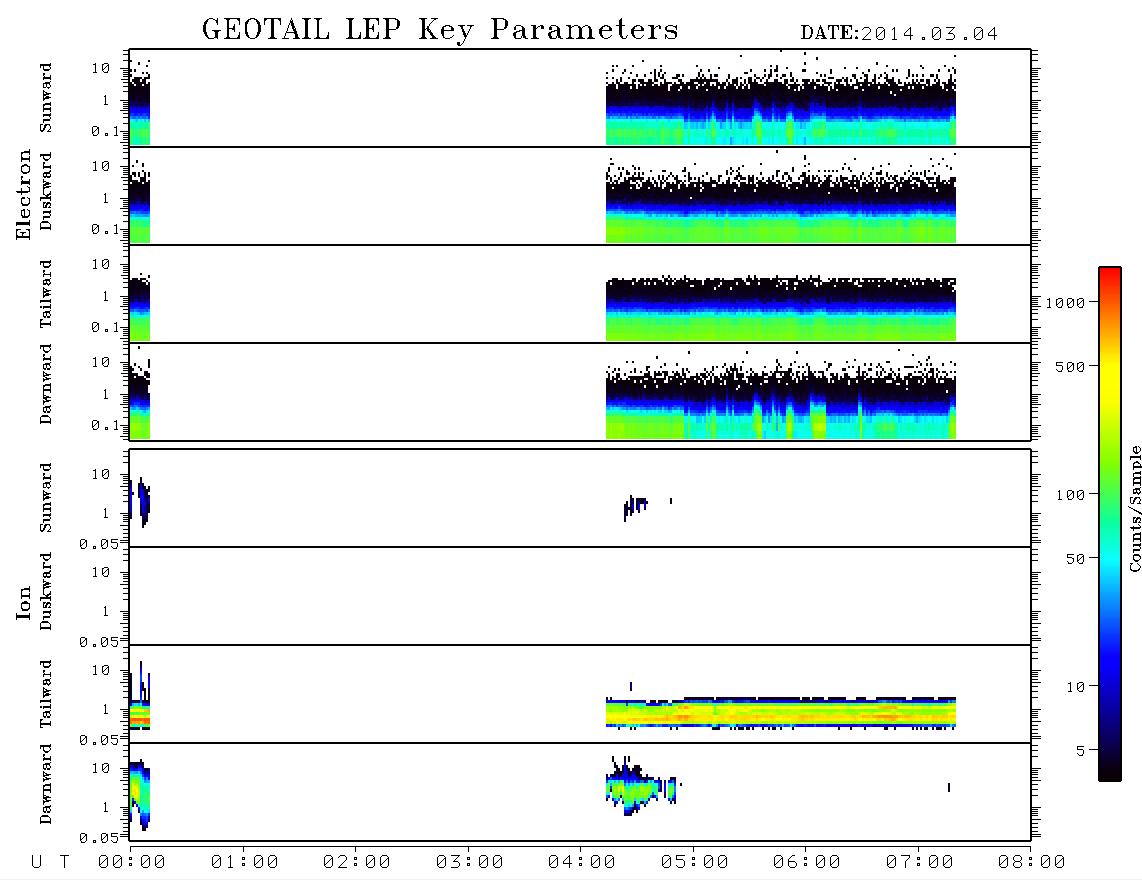Click the Ion Tailward spectrogram band after 04:00
Viewport: 1142px width, 880px height.
point(781,712)
